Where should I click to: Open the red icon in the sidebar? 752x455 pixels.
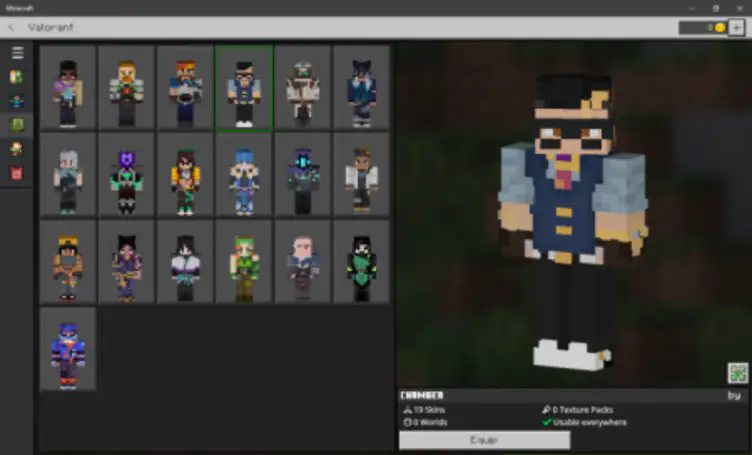16,173
